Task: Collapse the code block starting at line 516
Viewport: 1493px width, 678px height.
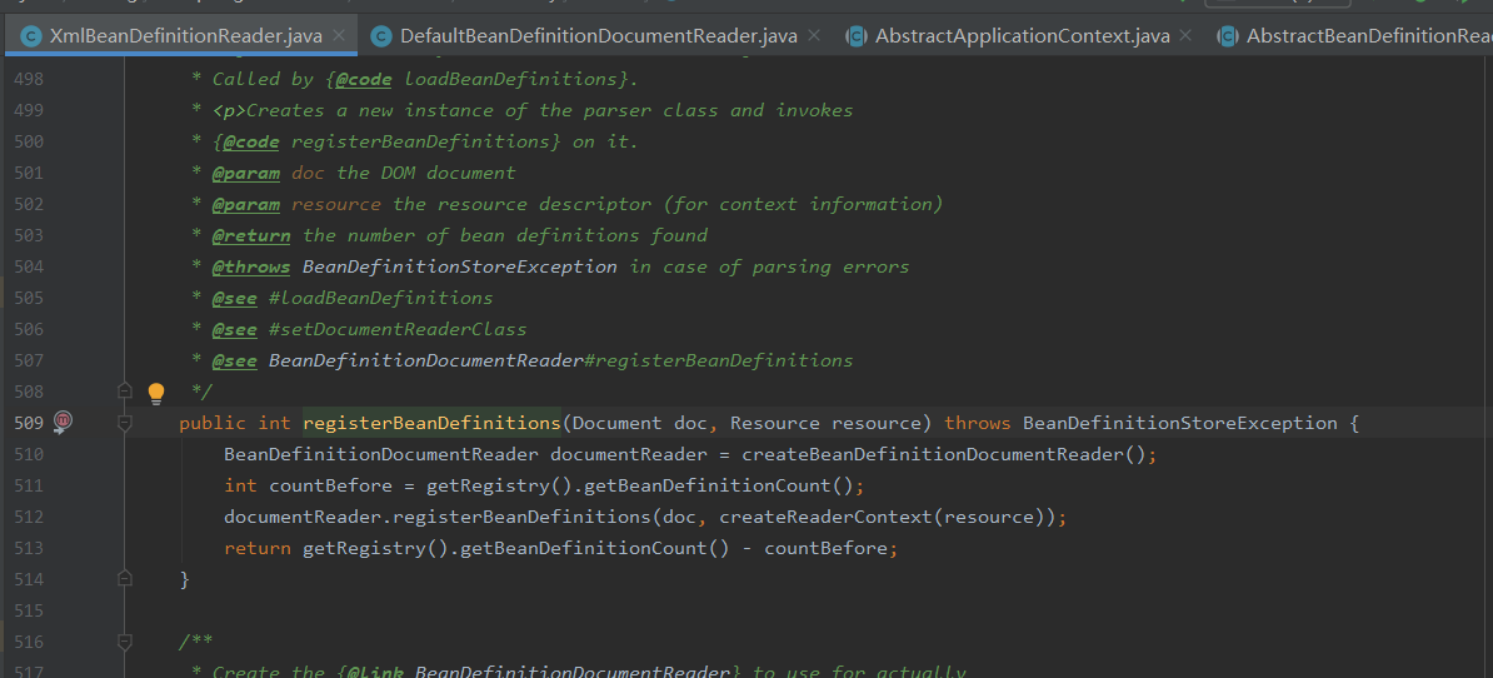Action: (124, 641)
